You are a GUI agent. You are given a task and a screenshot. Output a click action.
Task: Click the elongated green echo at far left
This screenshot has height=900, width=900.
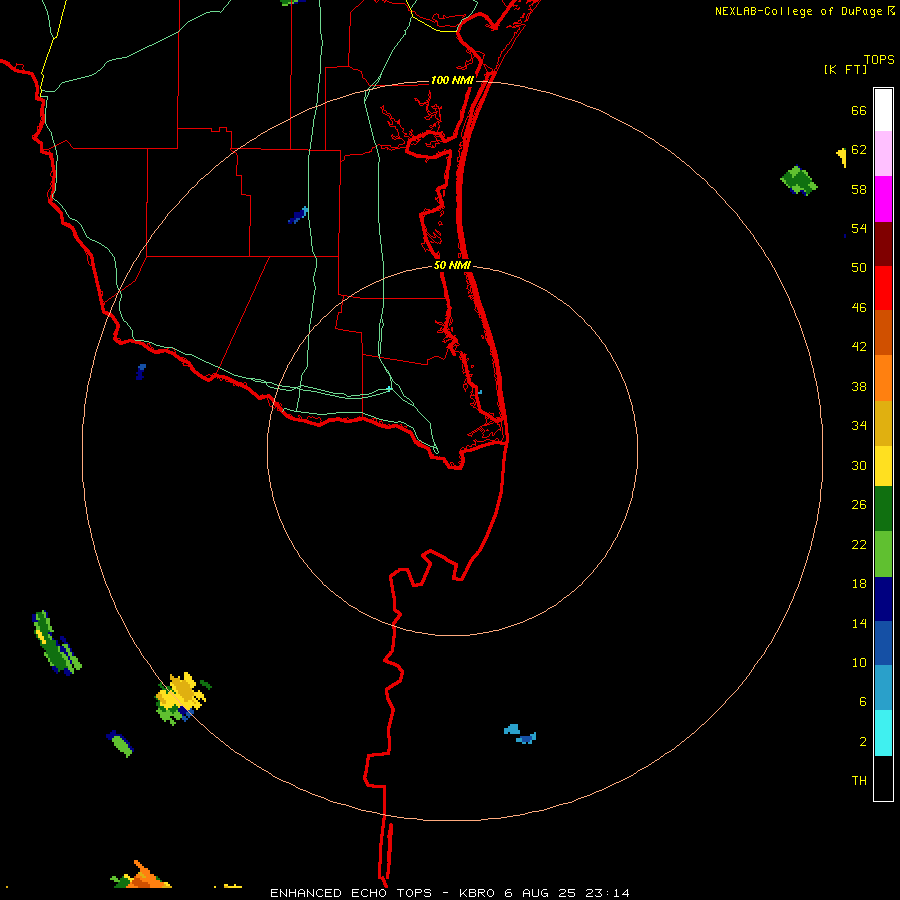click(x=57, y=643)
